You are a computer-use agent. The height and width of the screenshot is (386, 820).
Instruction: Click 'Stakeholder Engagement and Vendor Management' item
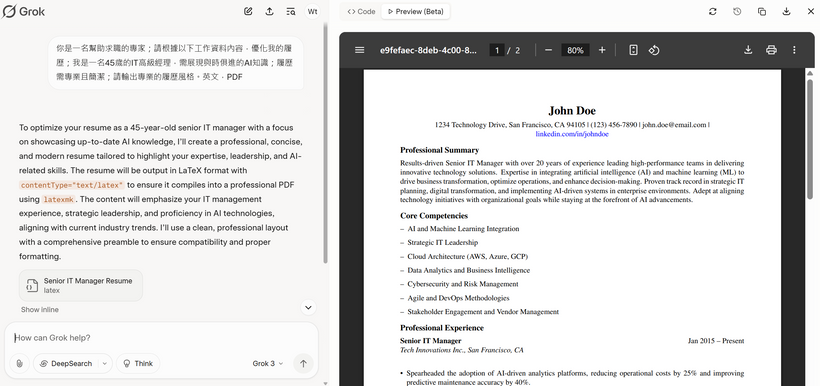(483, 312)
